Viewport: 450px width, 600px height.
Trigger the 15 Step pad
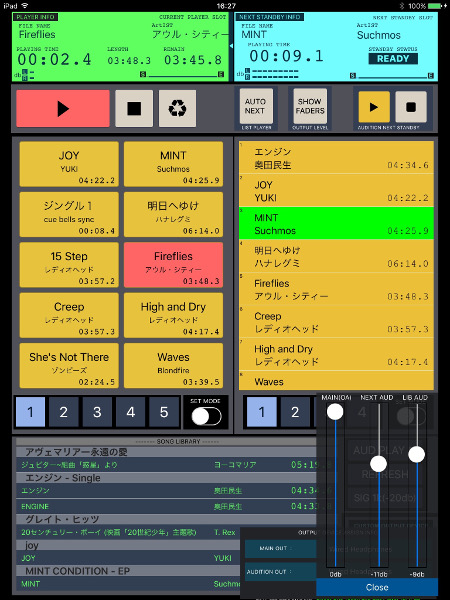pyautogui.click(x=69, y=265)
